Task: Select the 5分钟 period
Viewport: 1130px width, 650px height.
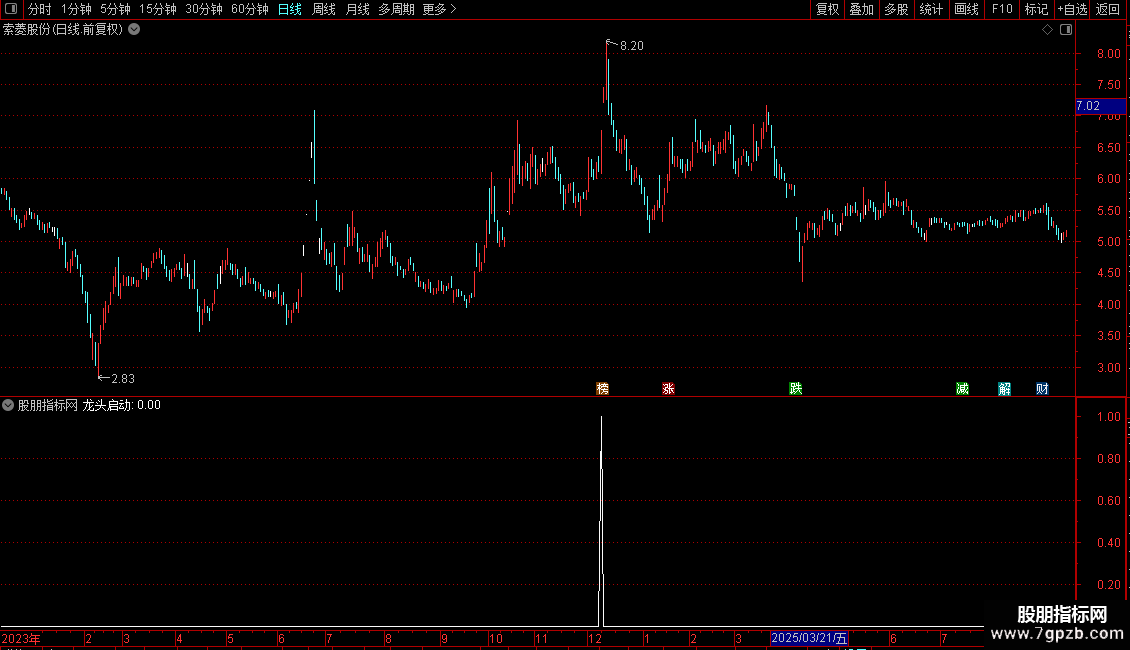Action: pyautogui.click(x=115, y=9)
